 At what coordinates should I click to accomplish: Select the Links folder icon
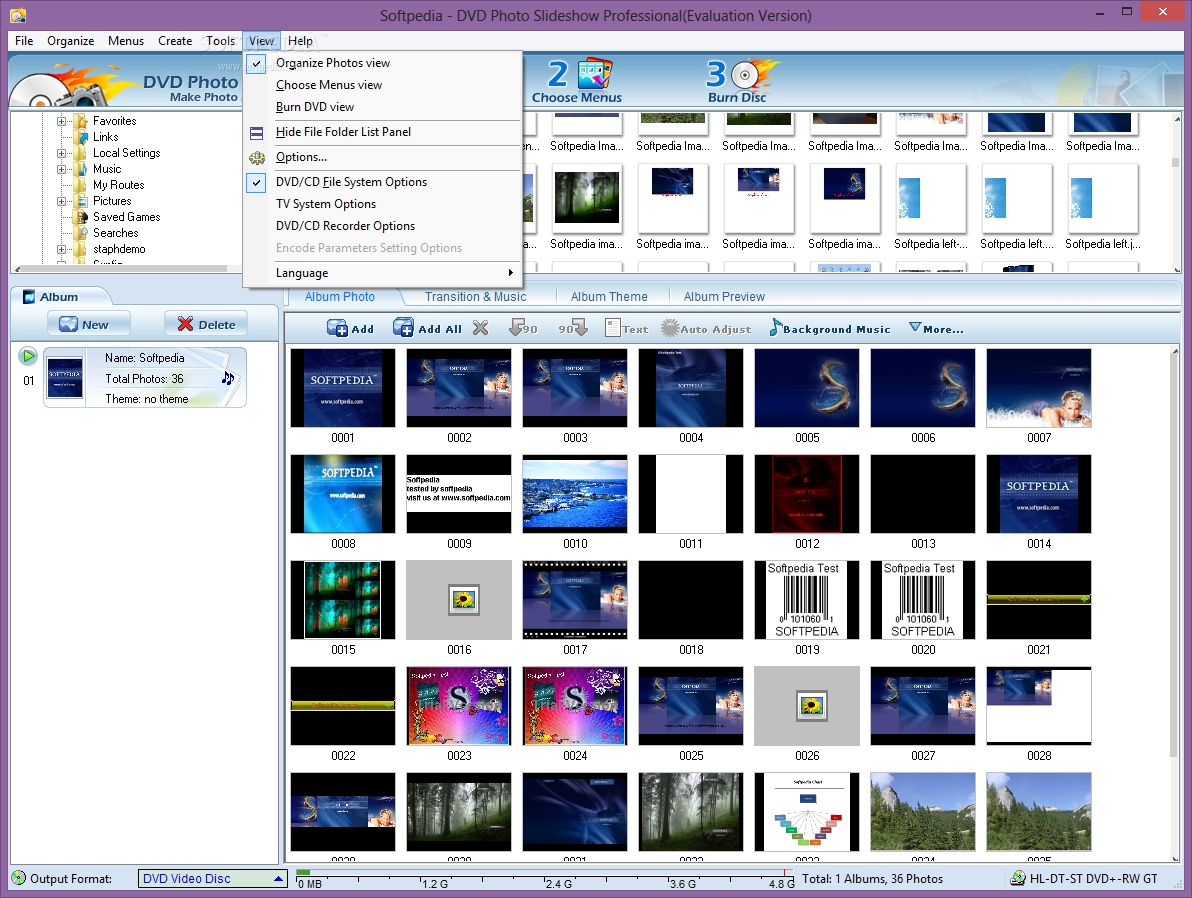(x=81, y=137)
